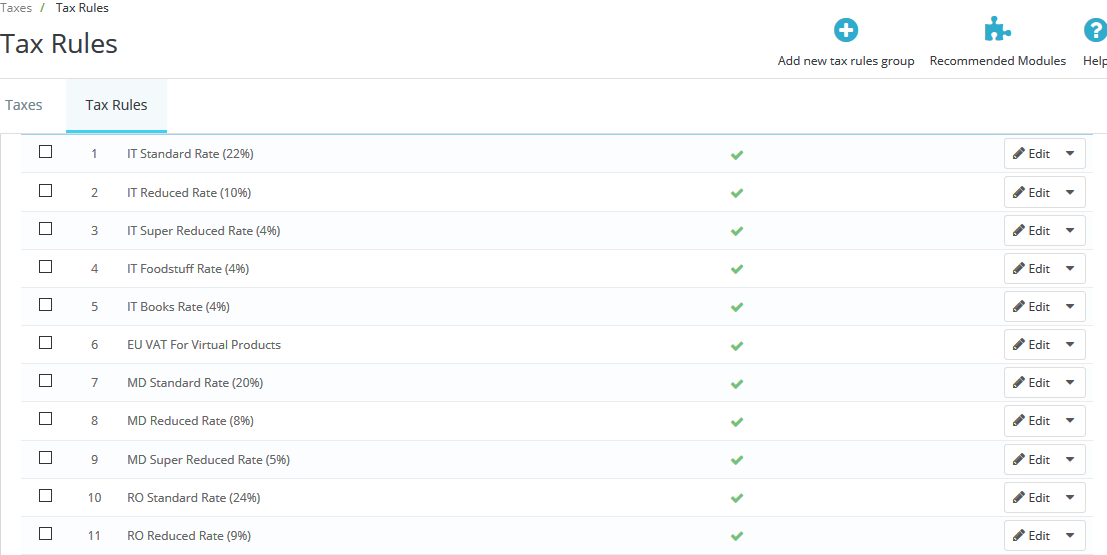
Task: Edit the RO Reduced Rate (9%) rule
Action: [1031, 536]
